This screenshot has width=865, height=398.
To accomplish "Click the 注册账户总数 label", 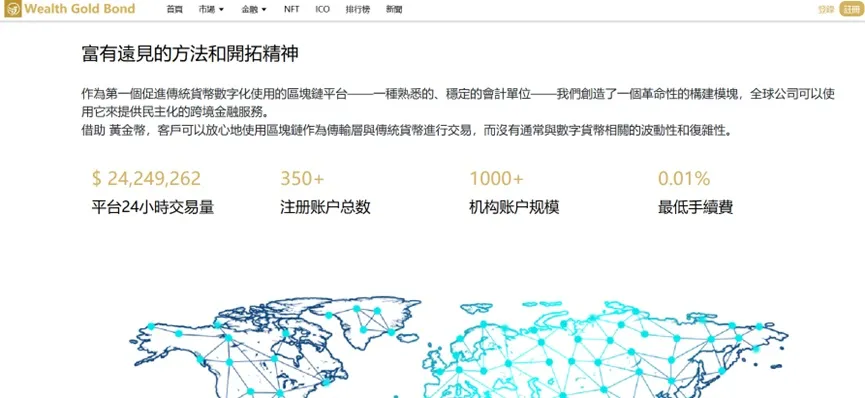I will click(x=325, y=207).
